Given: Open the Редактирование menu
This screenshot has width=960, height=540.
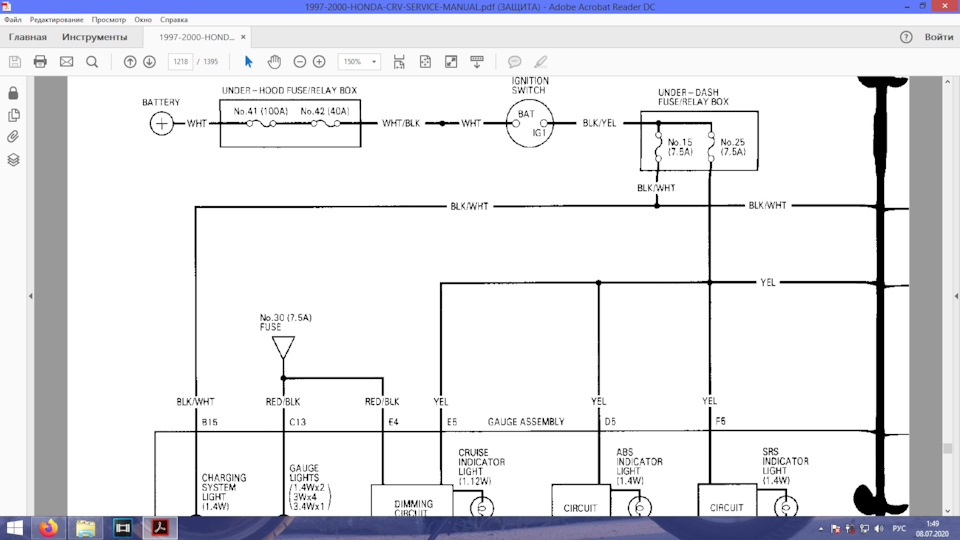Looking at the screenshot, I should pyautogui.click(x=56, y=20).
